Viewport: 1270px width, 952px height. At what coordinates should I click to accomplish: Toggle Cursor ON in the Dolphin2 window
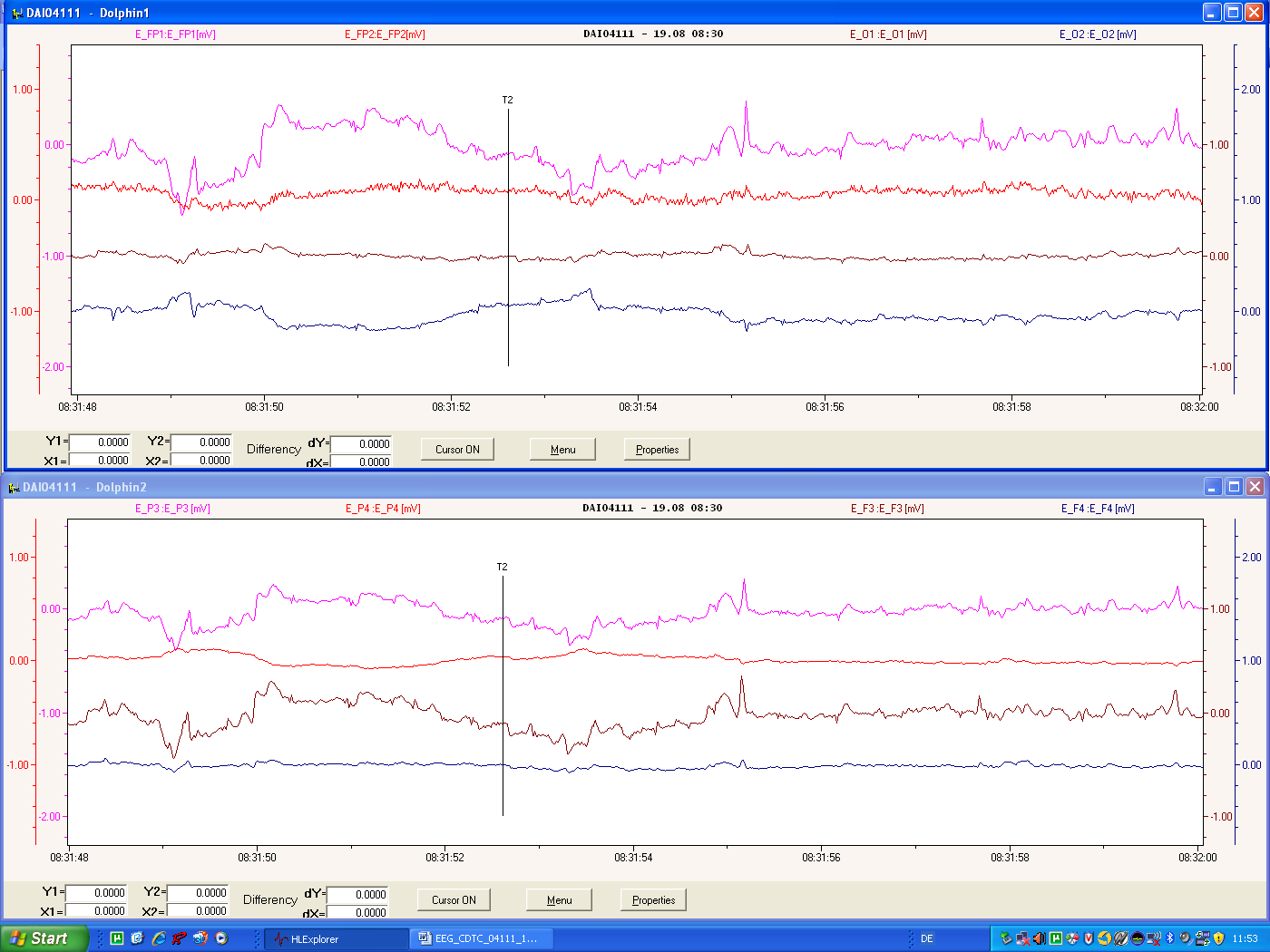click(x=454, y=900)
